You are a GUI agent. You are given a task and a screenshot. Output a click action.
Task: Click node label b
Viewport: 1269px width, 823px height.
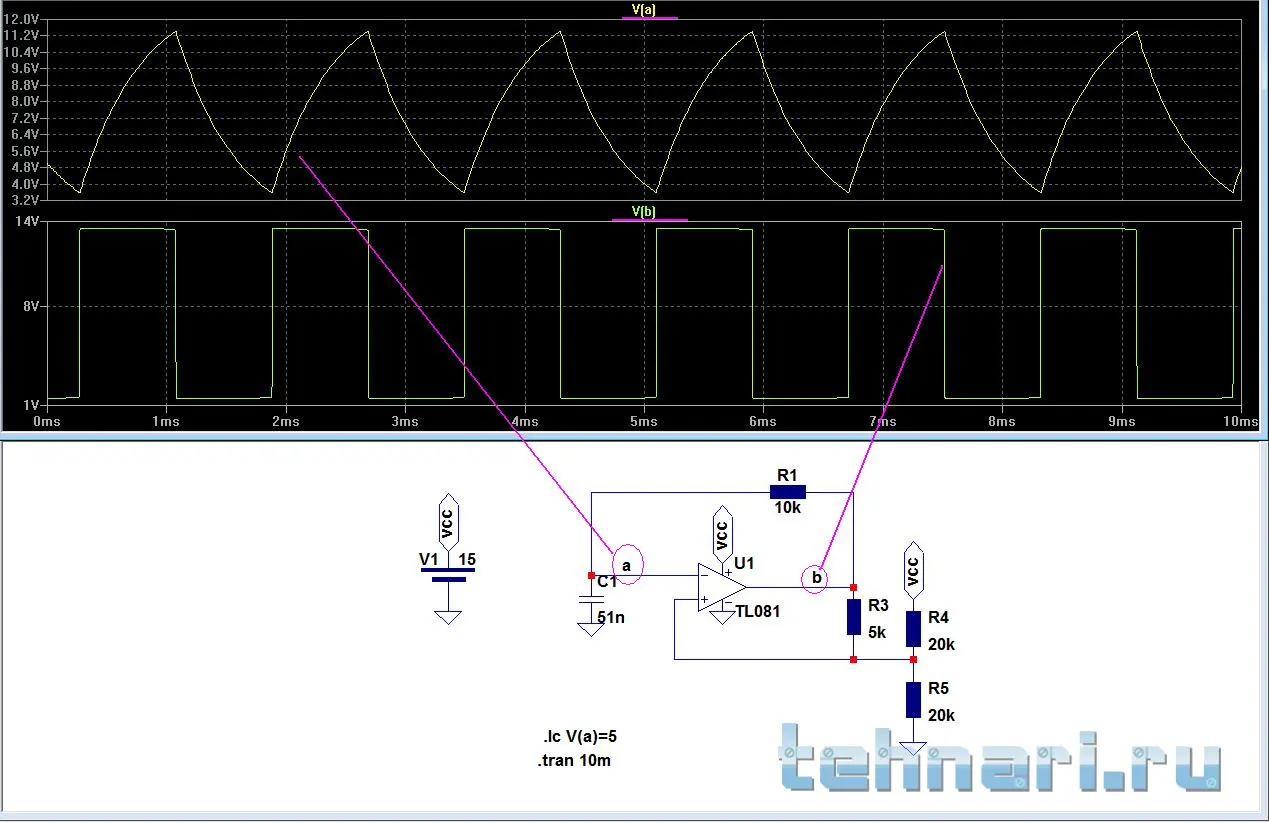click(815, 577)
